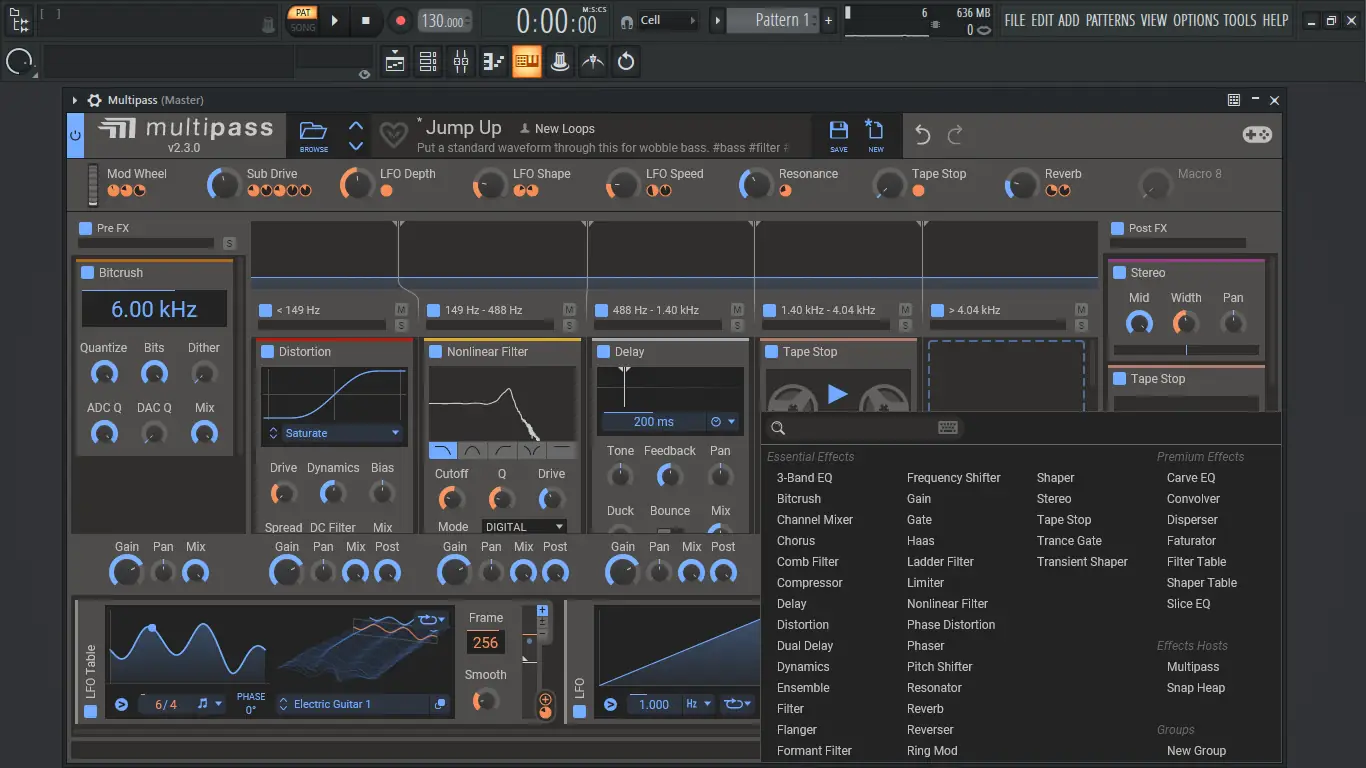The width and height of the screenshot is (1366, 768).
Task: Open the mixer from the toolbar
Action: coord(461,62)
